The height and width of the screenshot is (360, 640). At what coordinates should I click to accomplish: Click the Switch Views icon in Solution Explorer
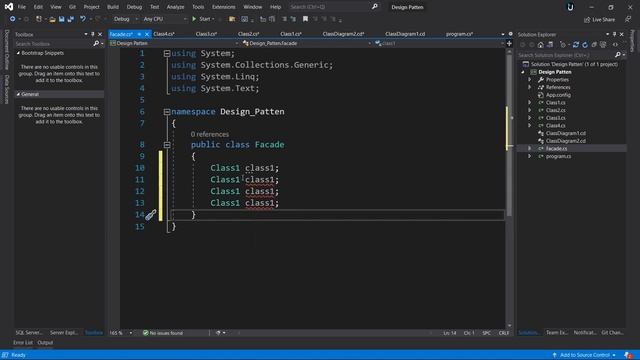550,45
